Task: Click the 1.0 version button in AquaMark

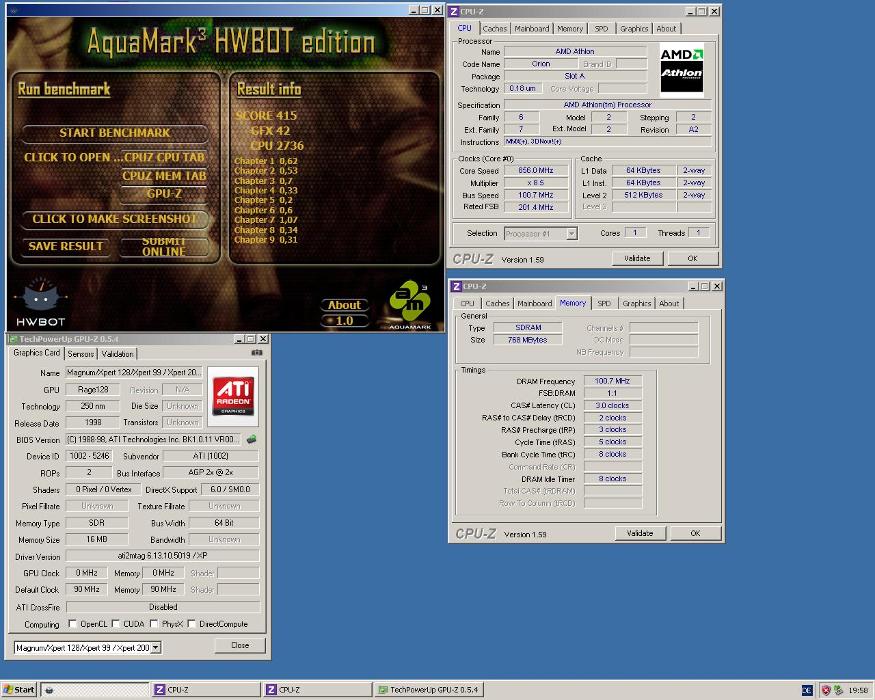Action: pos(344,321)
